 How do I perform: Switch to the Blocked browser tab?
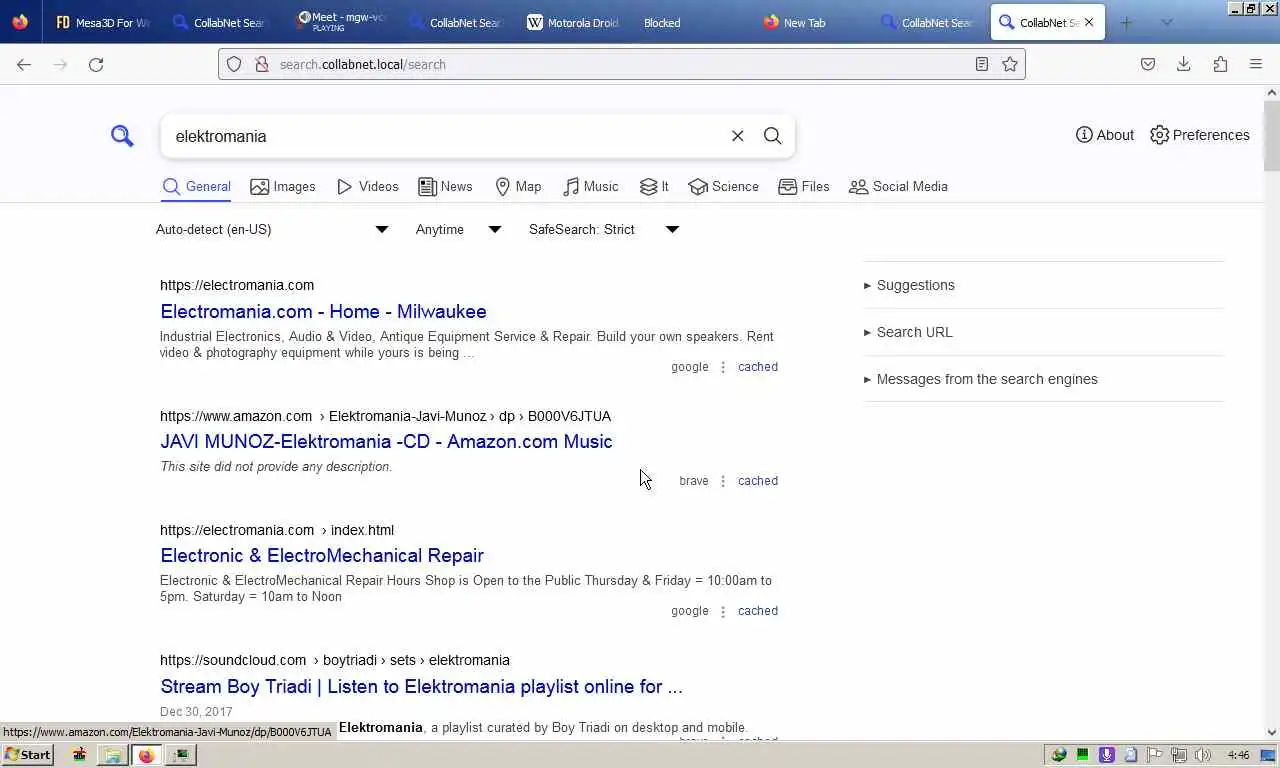coord(689,22)
